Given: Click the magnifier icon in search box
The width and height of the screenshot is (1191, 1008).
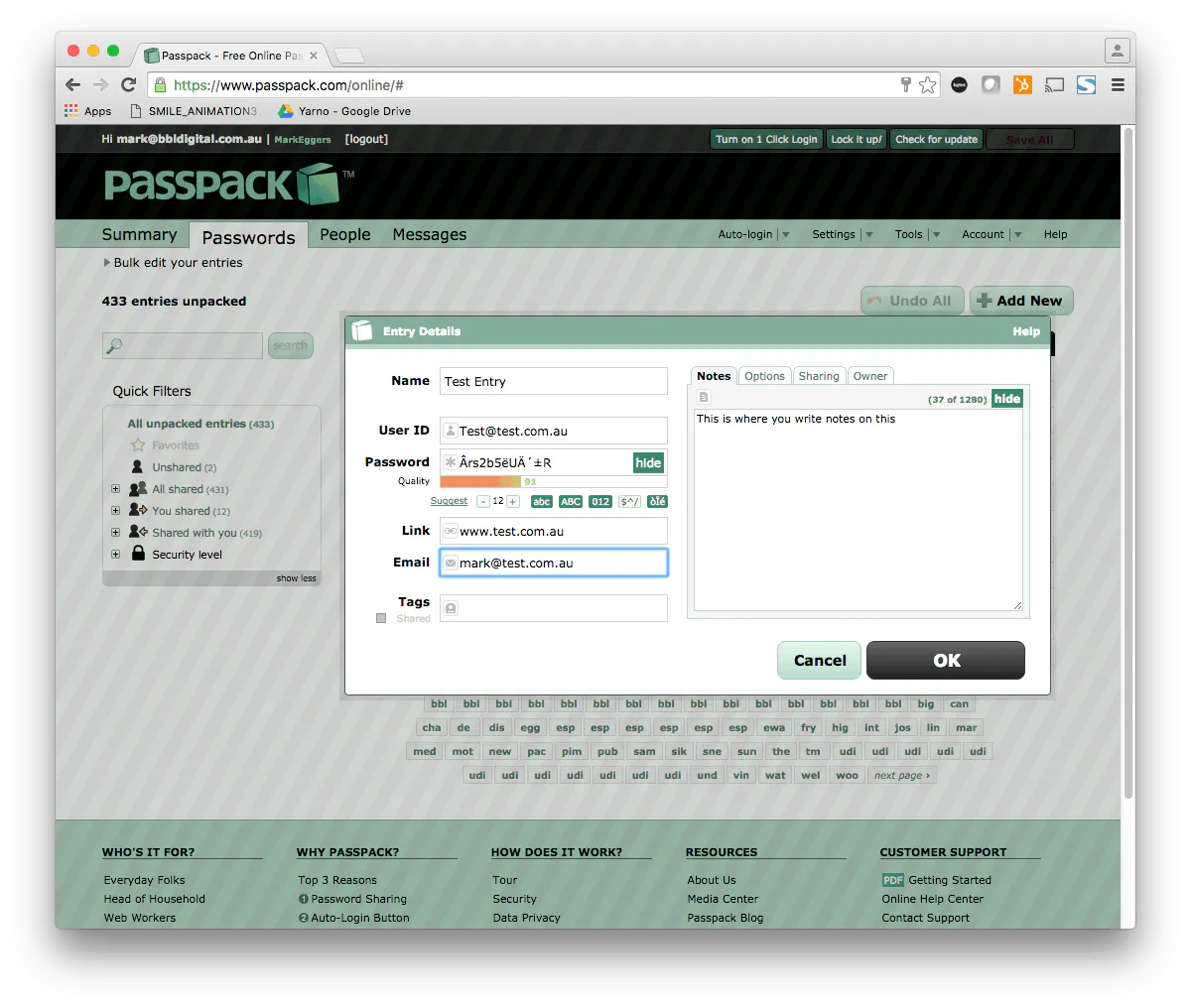Looking at the screenshot, I should pyautogui.click(x=114, y=345).
